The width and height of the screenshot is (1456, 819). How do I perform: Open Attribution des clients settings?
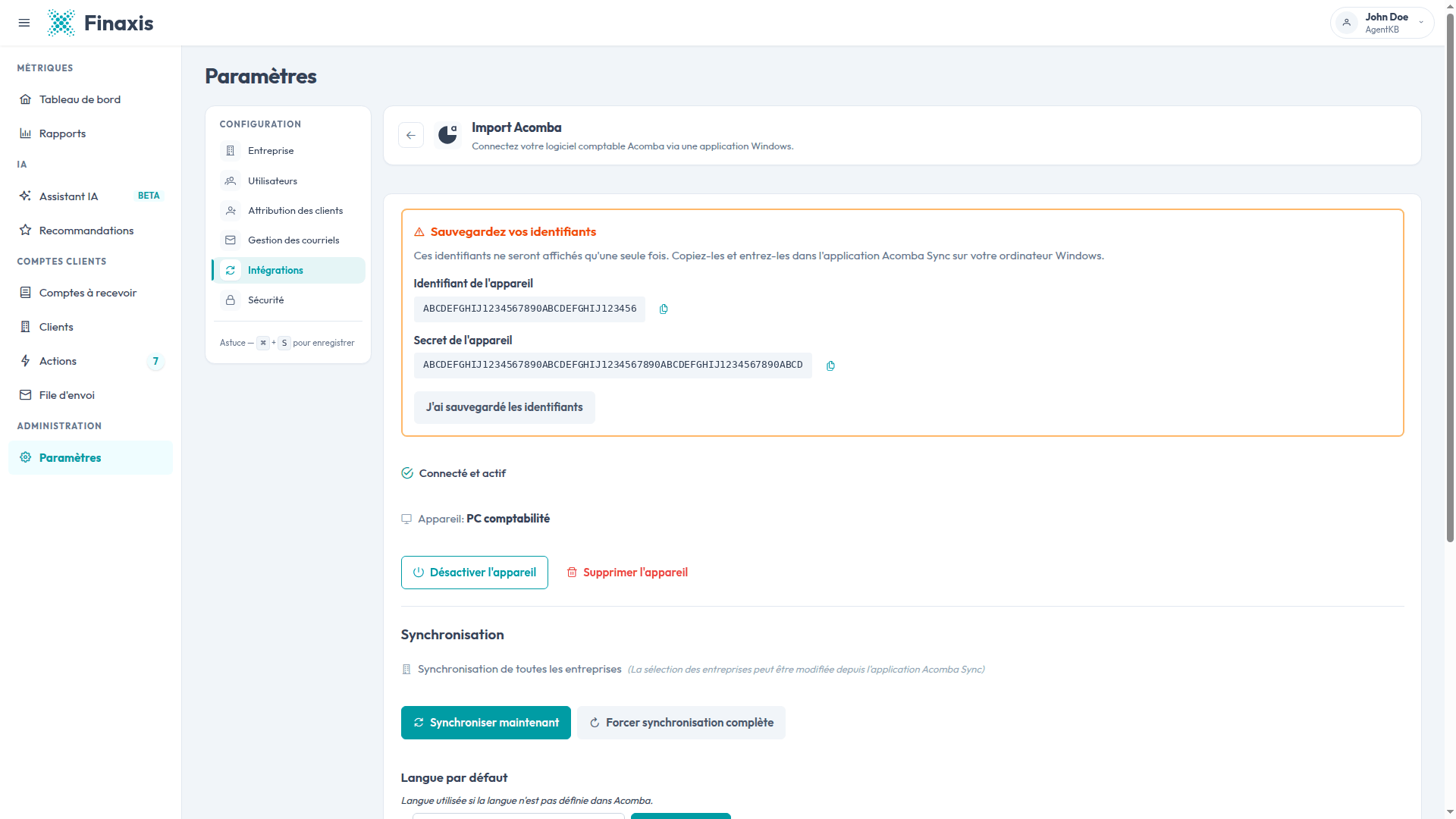click(x=288, y=211)
